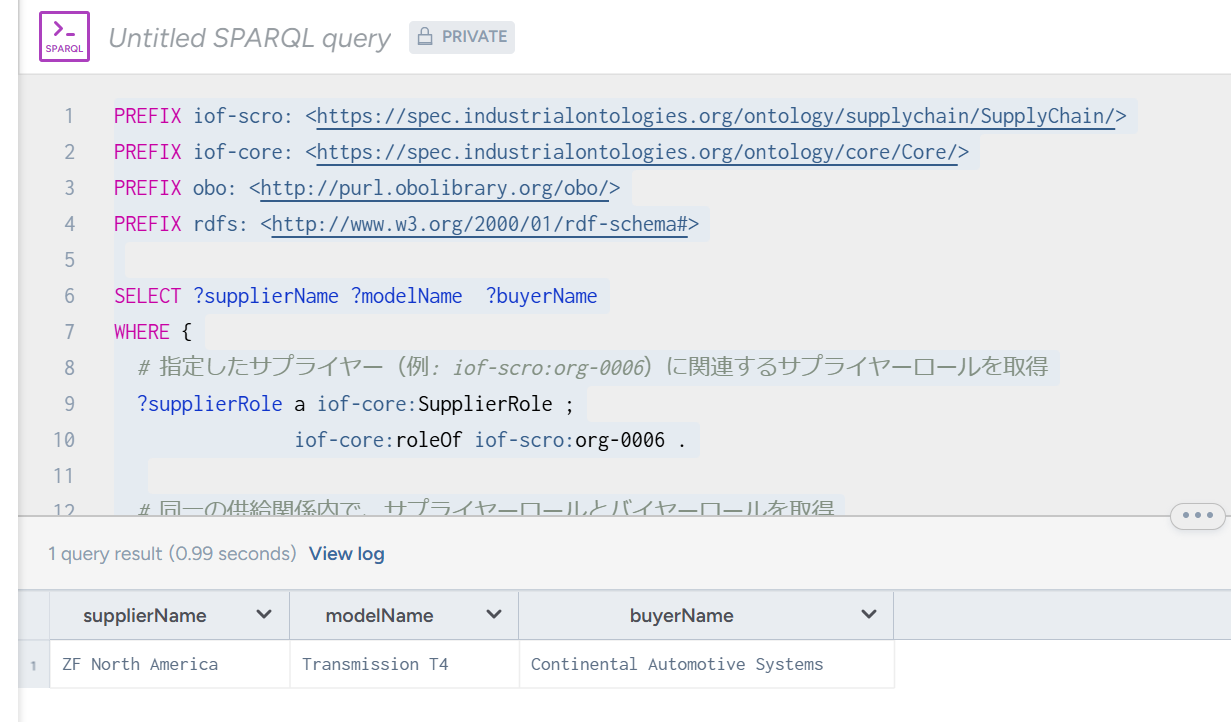Select the ZF North America cell
Image resolution: width=1231 pixels, height=722 pixels.
(170, 664)
